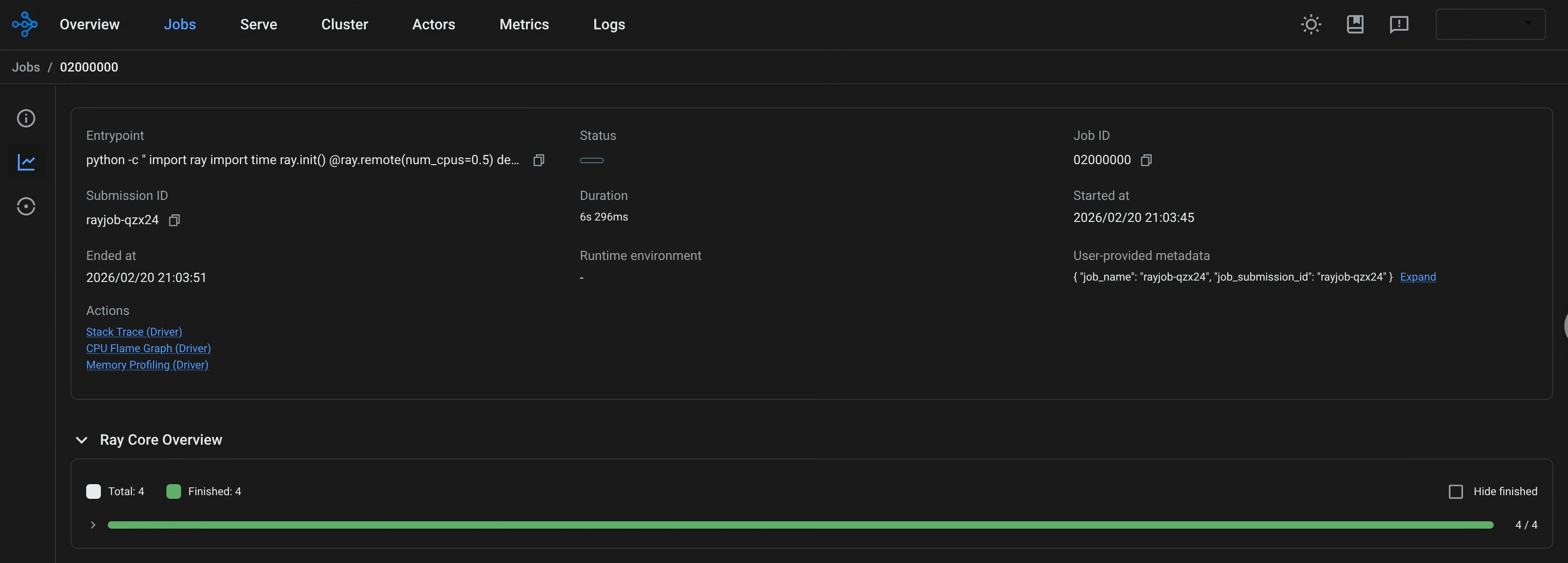
Task: Copy the entrypoint command via copy icon
Action: (x=538, y=160)
